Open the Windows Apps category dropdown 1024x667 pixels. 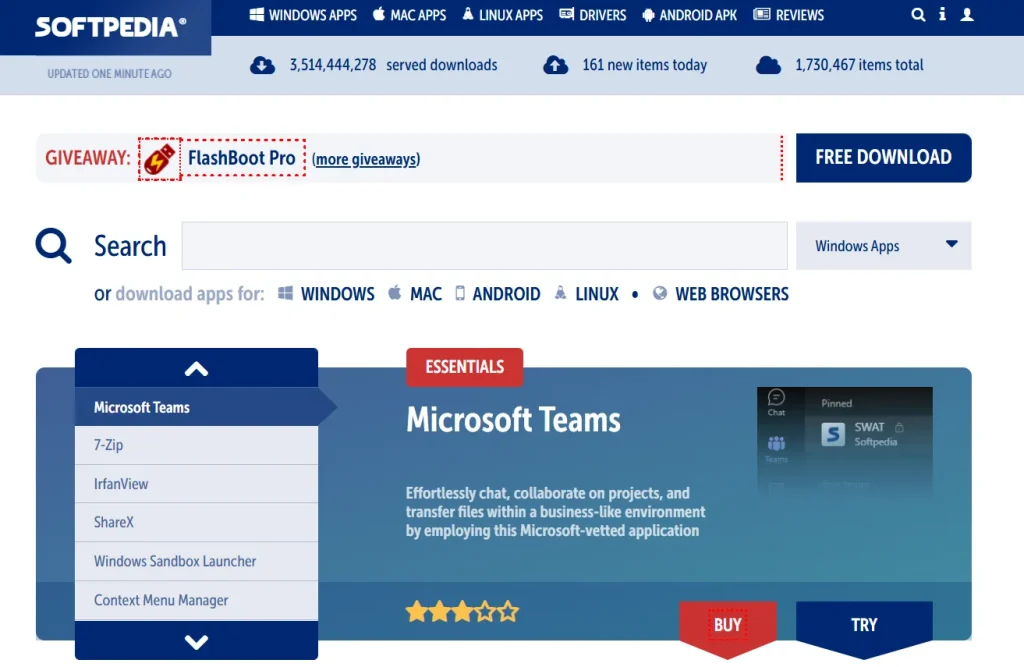884,246
